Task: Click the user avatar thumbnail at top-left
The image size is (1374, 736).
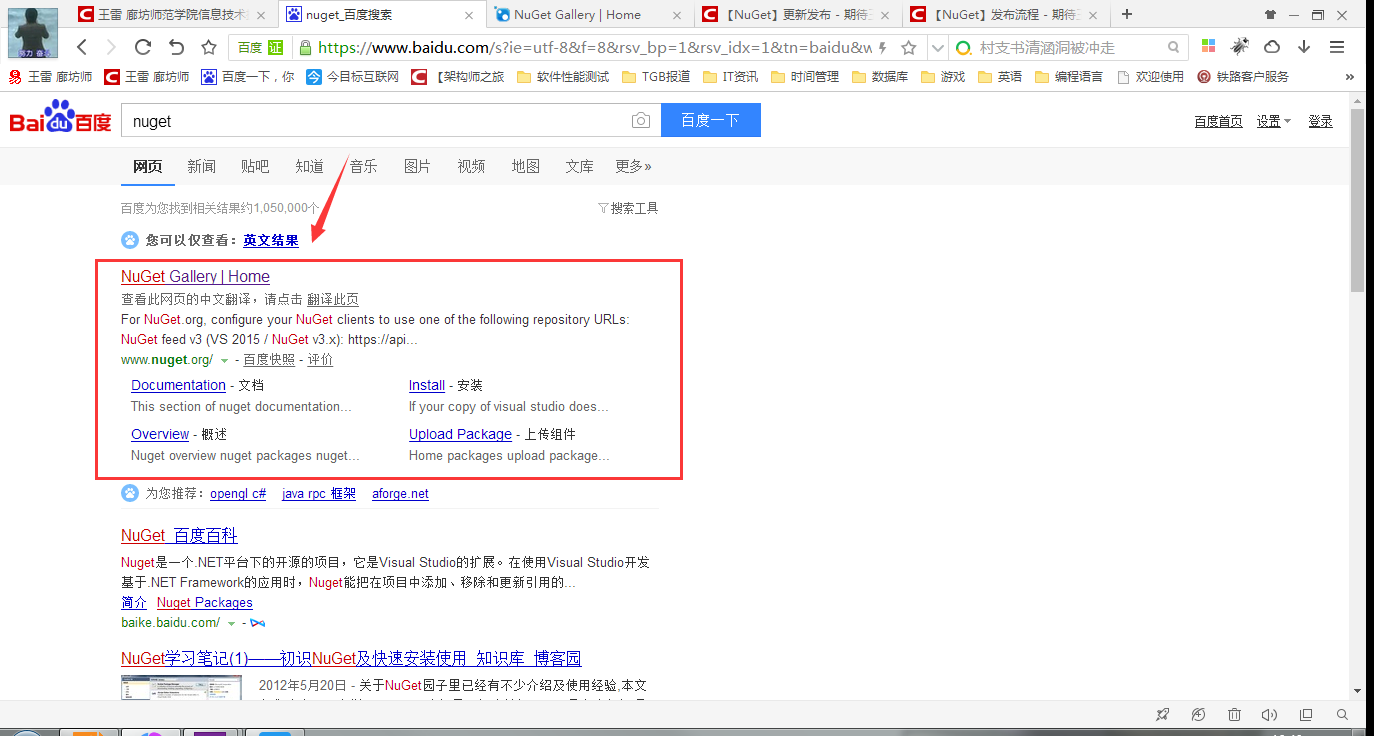Action: click(34, 31)
